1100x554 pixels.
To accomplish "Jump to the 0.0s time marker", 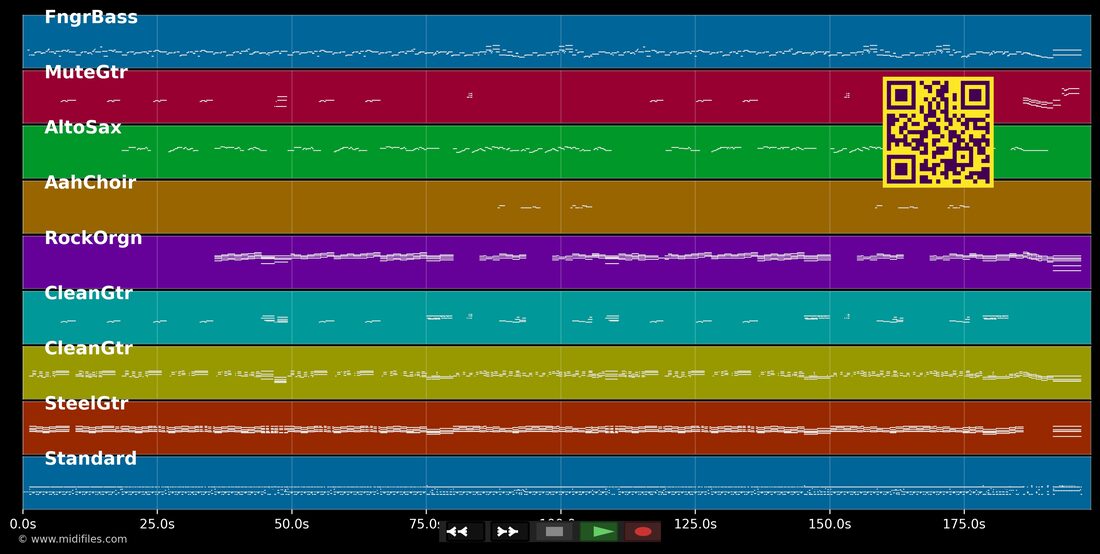I will tap(23, 524).
